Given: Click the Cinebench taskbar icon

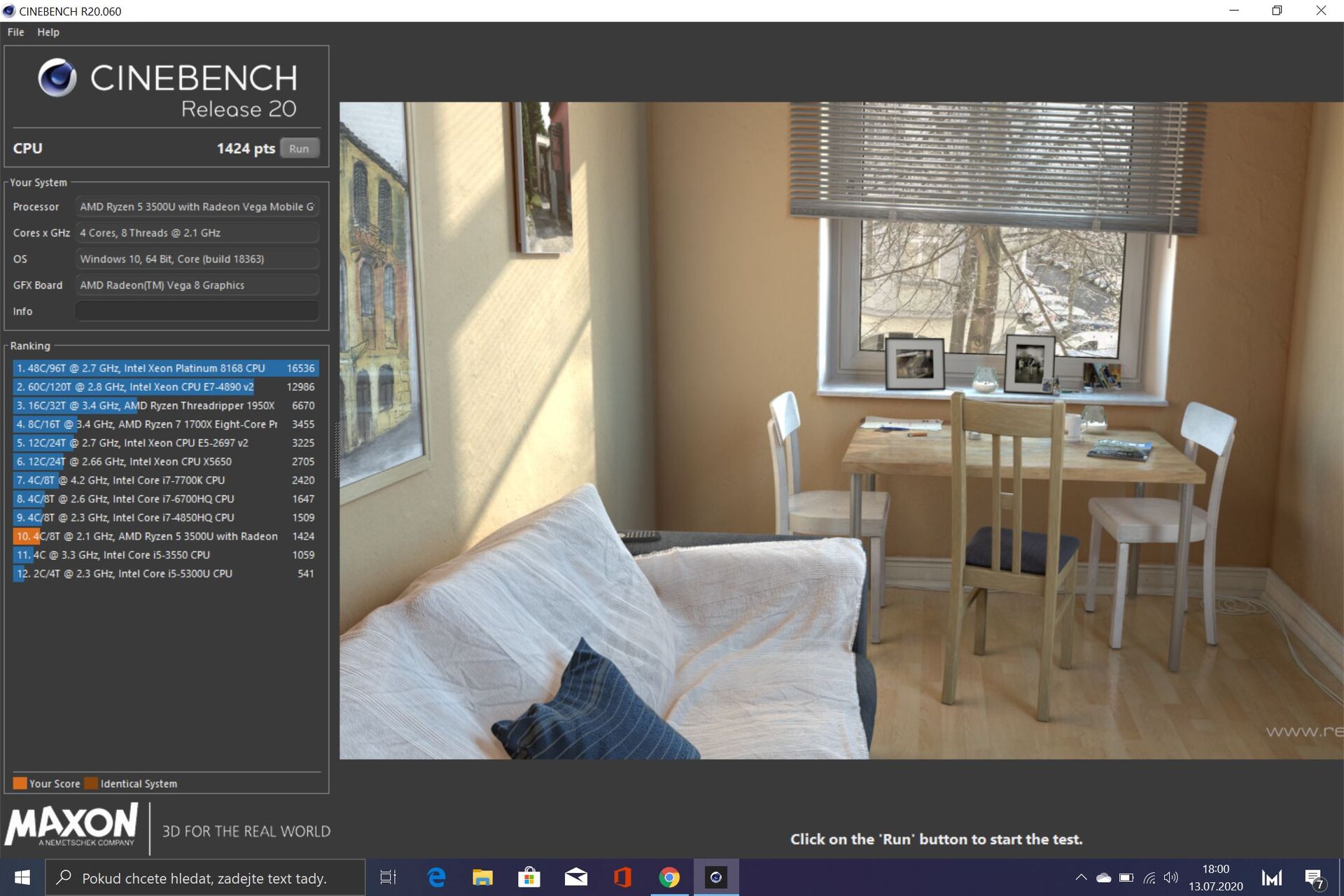Looking at the screenshot, I should tap(715, 878).
